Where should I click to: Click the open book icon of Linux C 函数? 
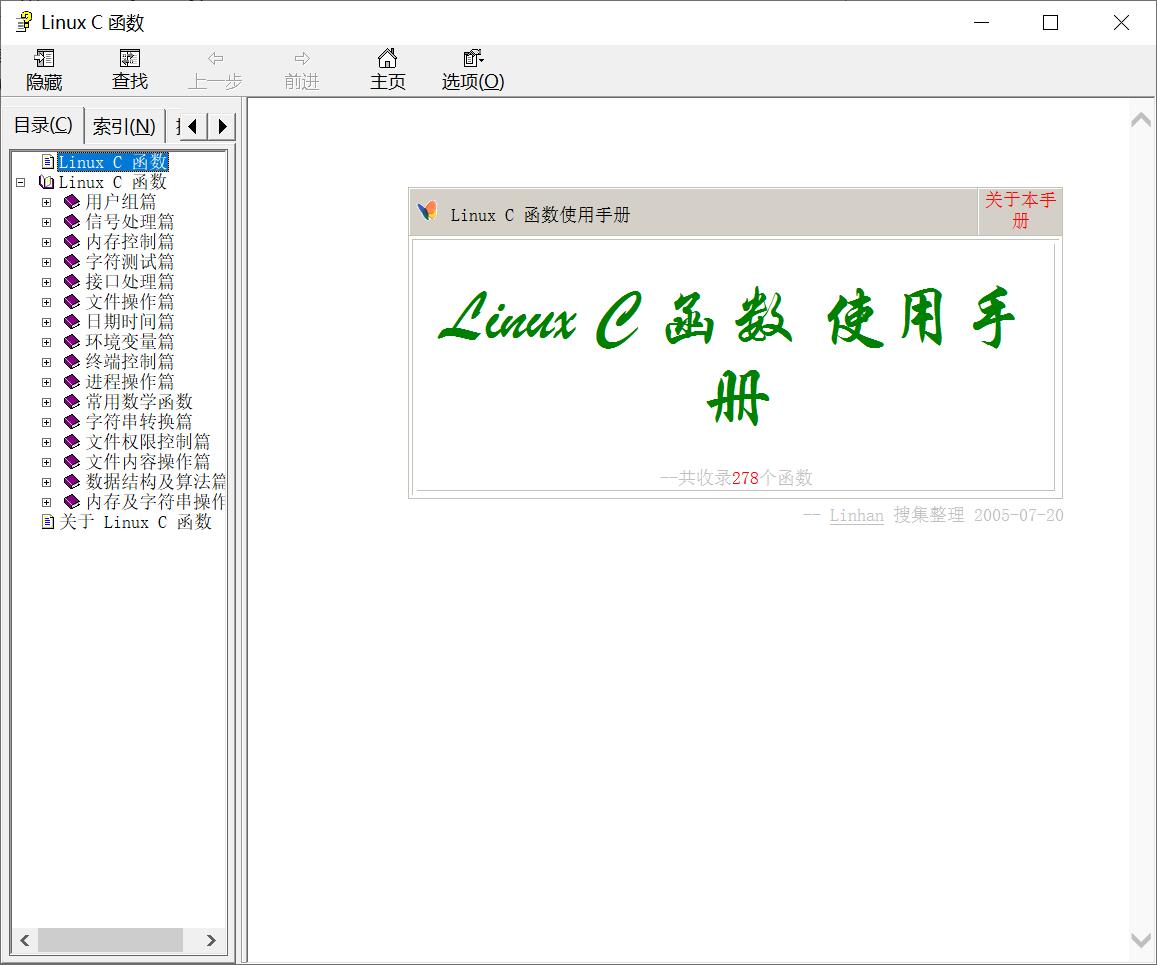(47, 181)
